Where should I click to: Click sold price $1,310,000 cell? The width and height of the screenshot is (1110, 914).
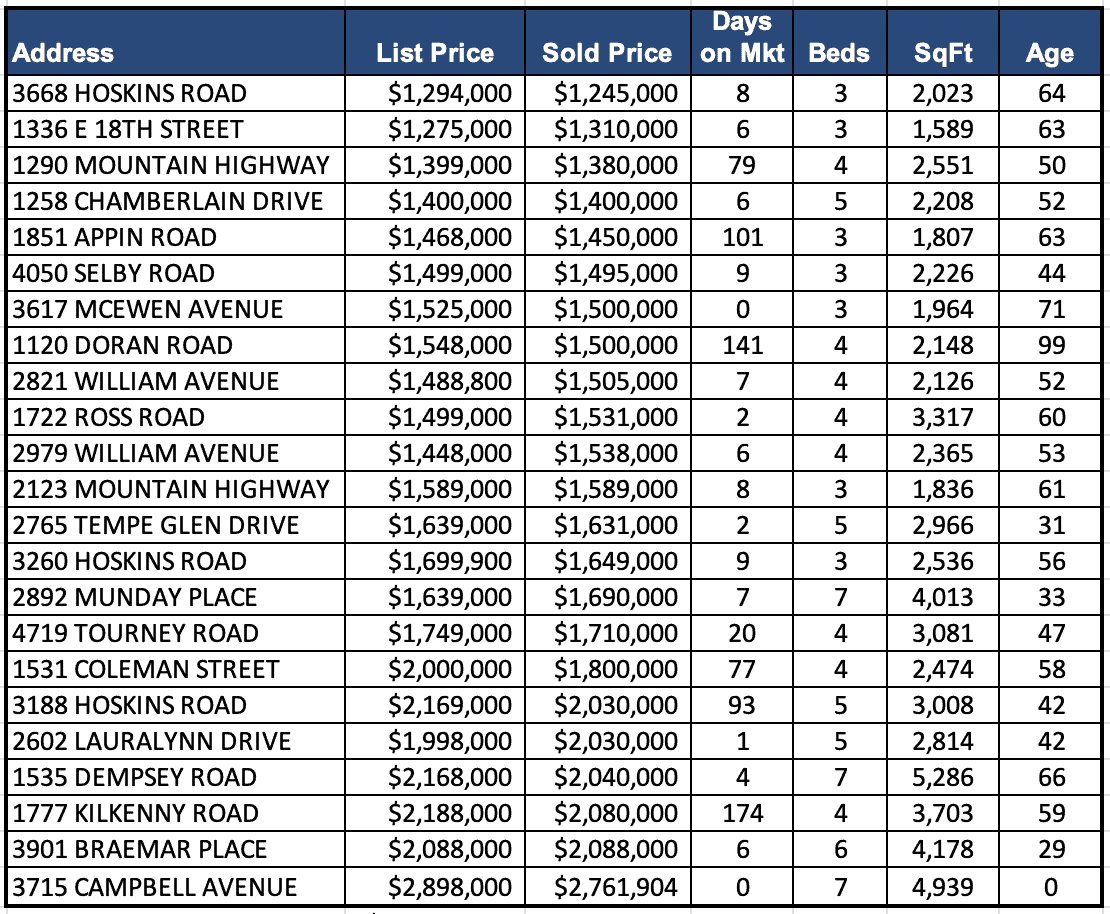[616, 130]
